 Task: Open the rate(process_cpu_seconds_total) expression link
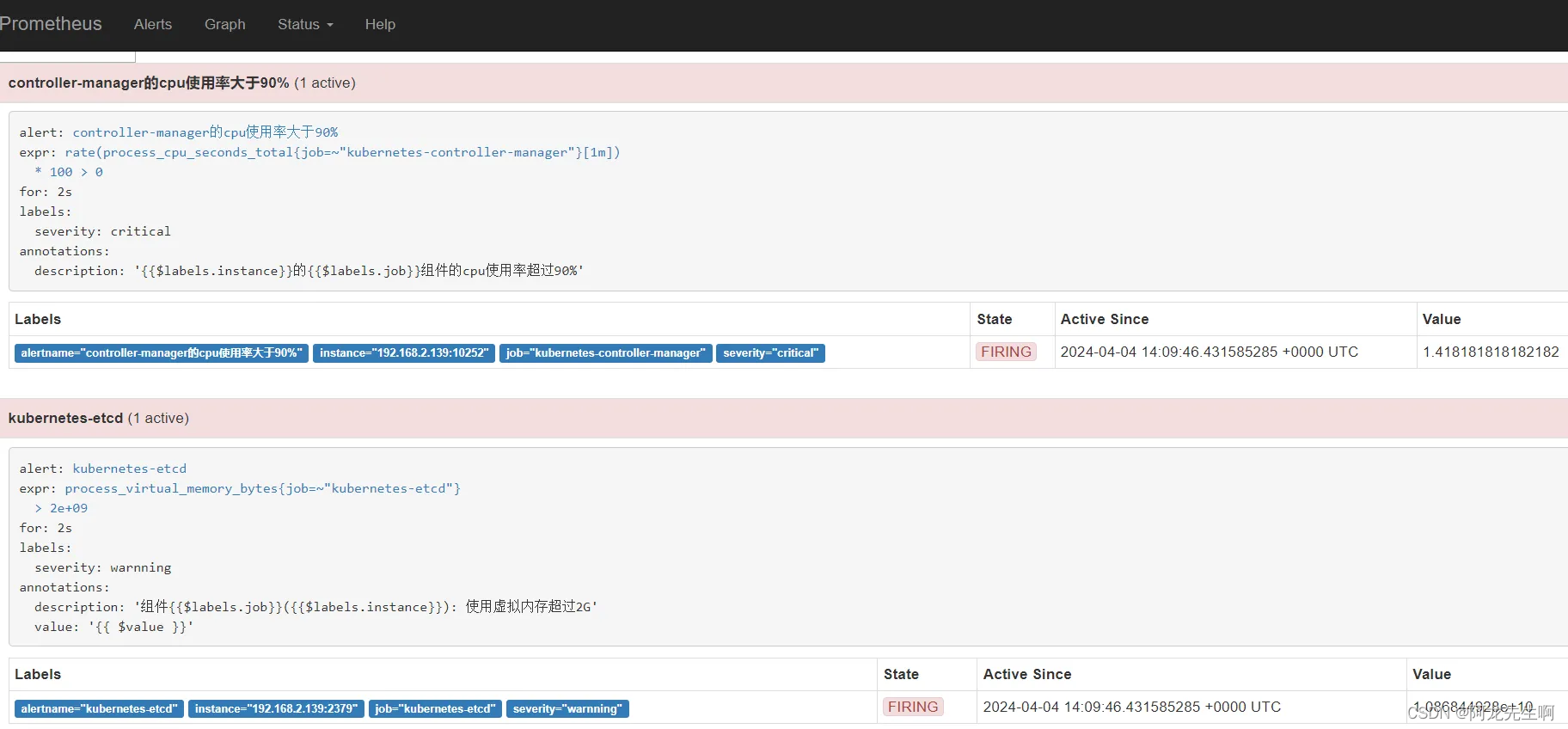(x=342, y=152)
